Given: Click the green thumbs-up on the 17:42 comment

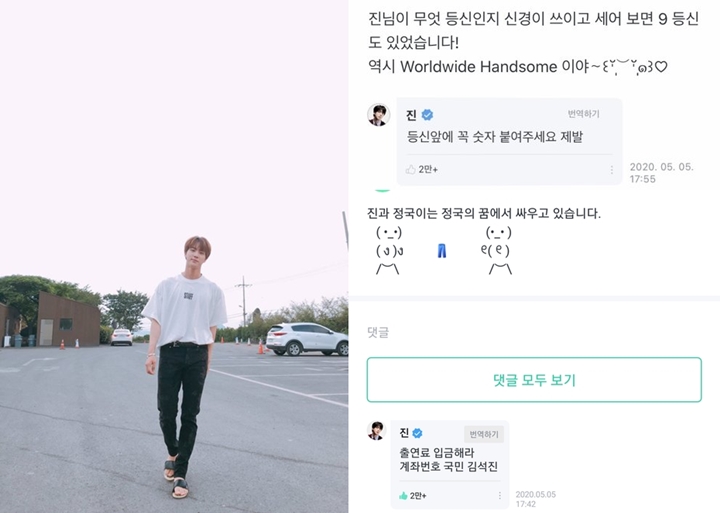Looking at the screenshot, I should coord(403,496).
